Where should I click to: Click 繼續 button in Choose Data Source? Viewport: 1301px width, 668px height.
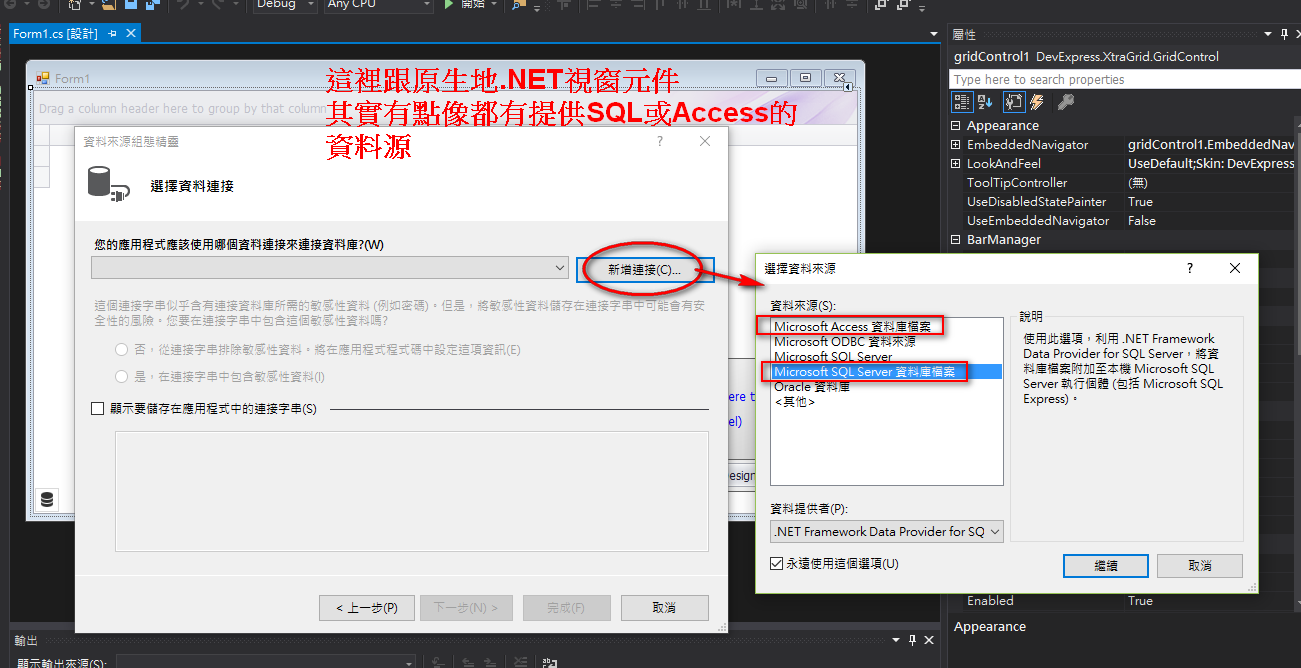pos(1106,566)
